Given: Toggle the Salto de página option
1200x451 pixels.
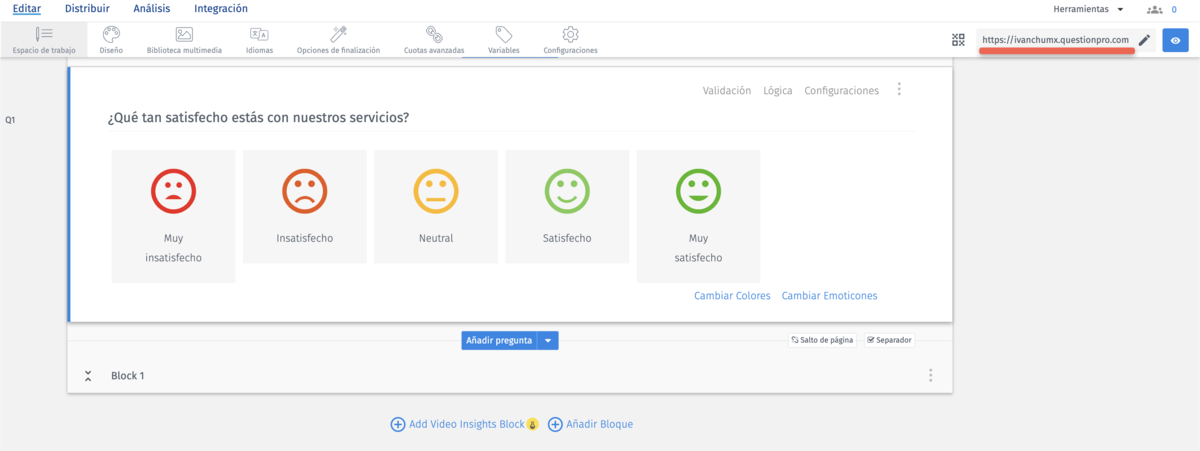Looking at the screenshot, I should point(822,340).
